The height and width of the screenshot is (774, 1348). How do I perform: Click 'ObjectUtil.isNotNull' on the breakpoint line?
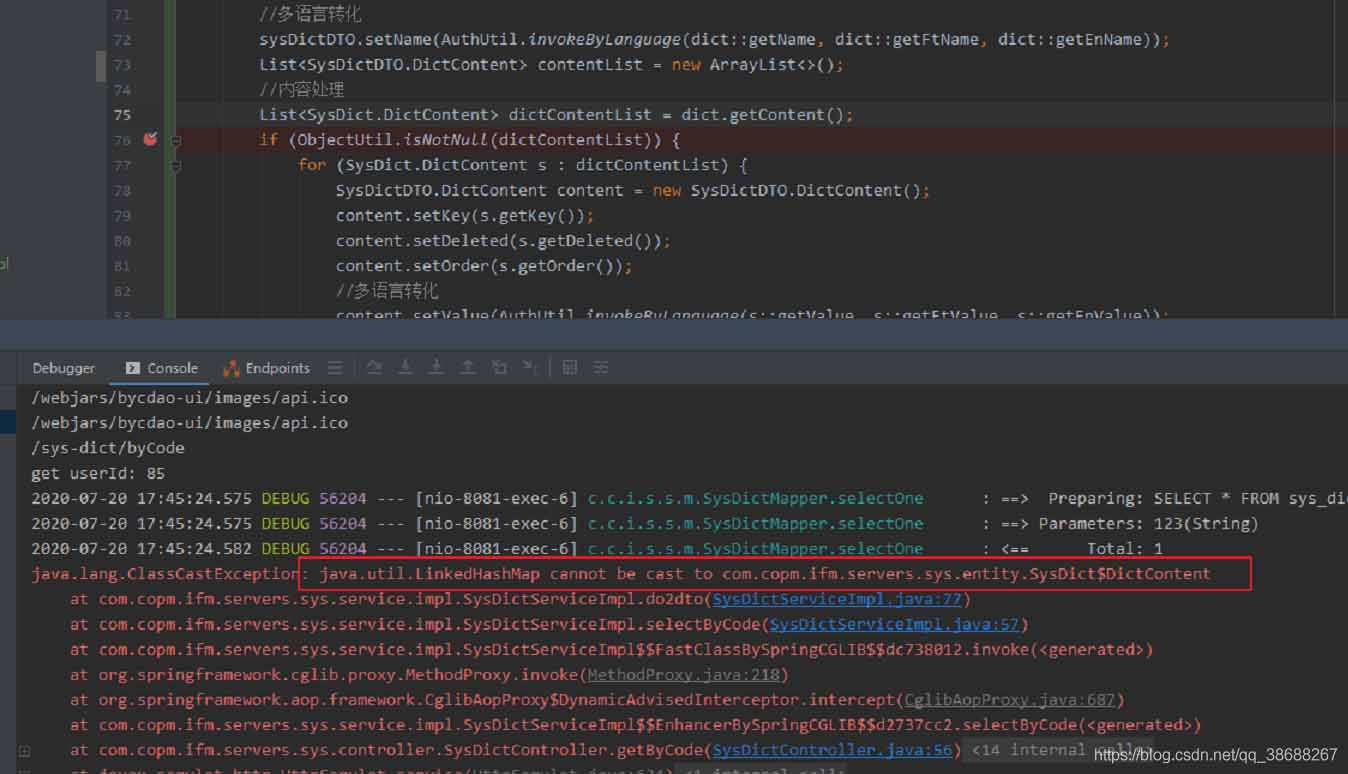coord(392,140)
